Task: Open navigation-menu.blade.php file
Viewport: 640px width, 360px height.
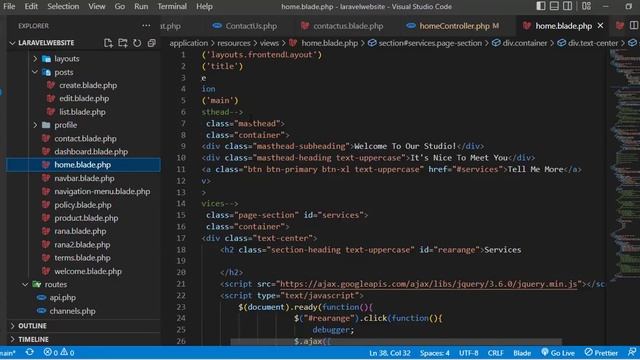Action: 102,191
